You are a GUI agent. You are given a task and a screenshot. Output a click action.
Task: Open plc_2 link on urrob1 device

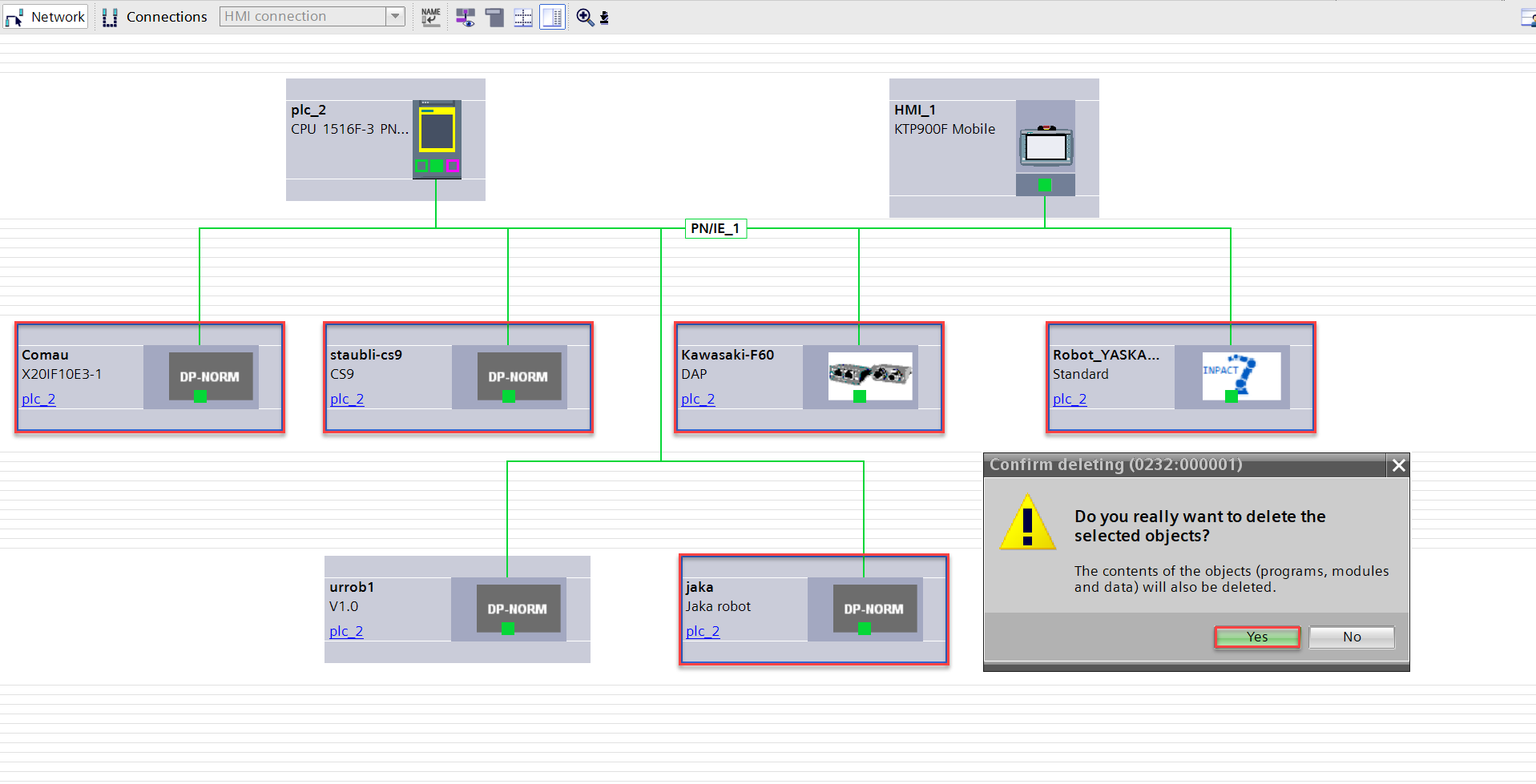346,631
